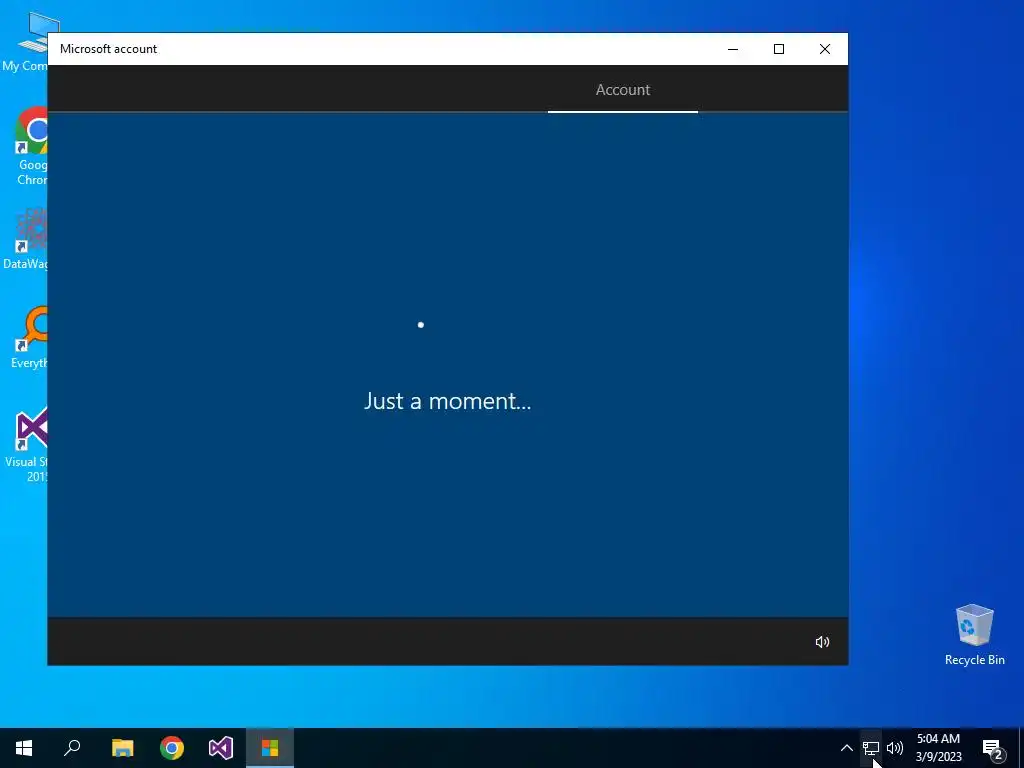Minimize the Microsoft account window
The height and width of the screenshot is (768, 1024).
click(733, 49)
